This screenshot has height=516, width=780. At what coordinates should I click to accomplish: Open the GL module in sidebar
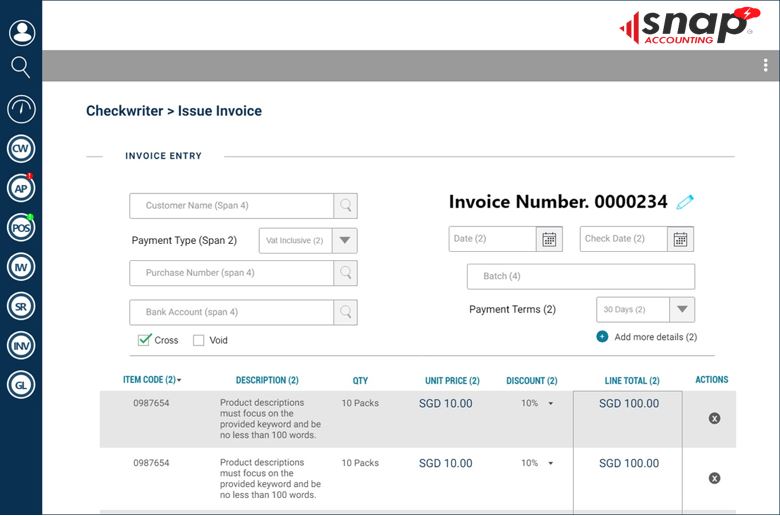click(x=21, y=384)
